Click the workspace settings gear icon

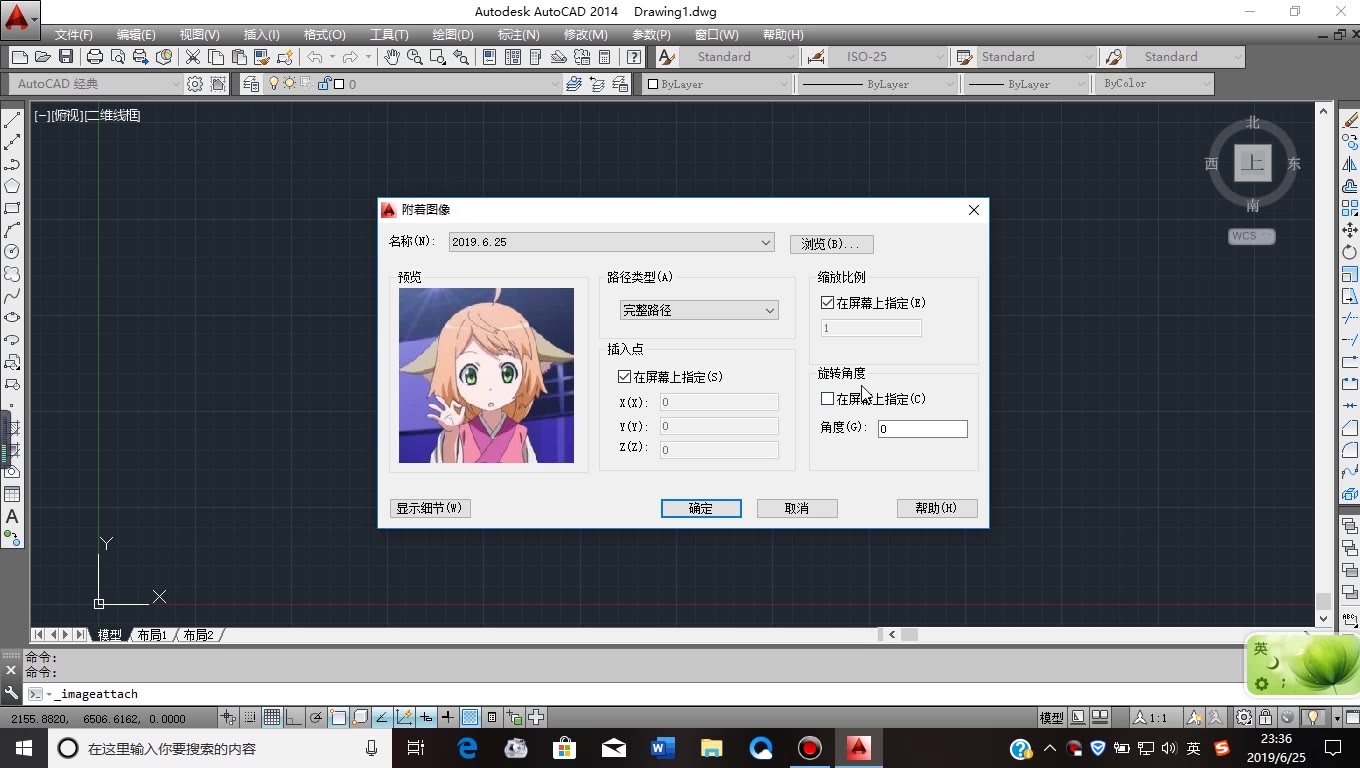tap(195, 84)
